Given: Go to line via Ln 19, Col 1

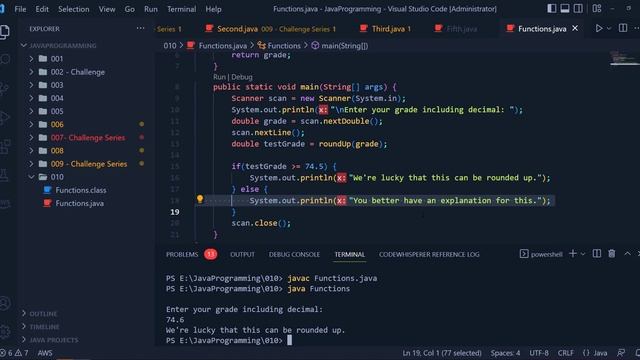Looking at the screenshot, I should [442, 353].
